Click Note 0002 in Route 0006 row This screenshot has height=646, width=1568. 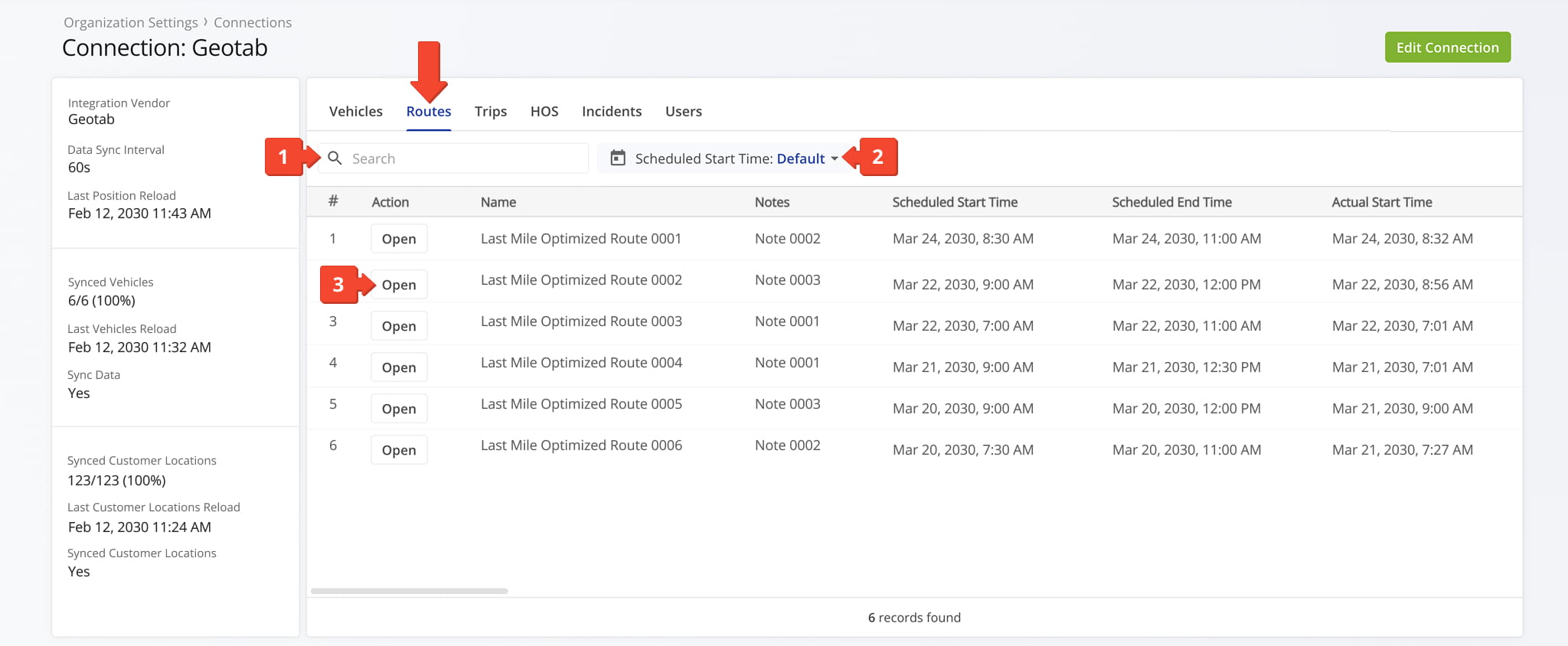pos(787,445)
